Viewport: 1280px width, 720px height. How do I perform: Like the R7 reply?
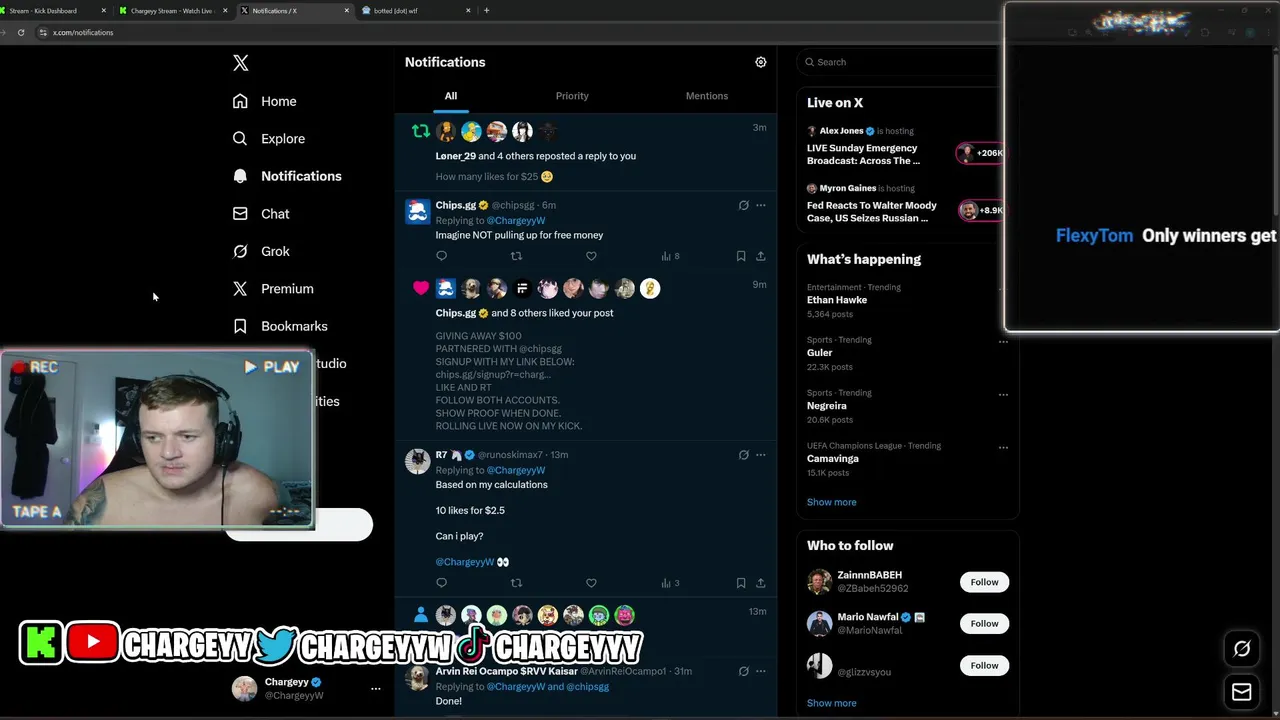pos(591,583)
